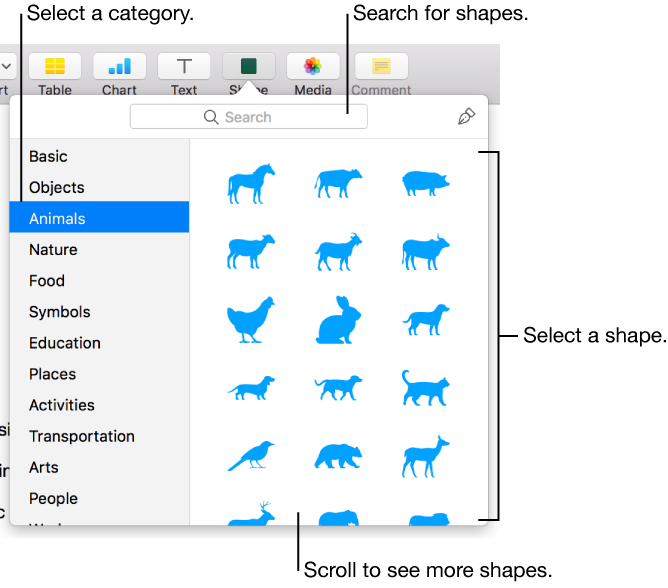Select the Basic category
Image resolution: width=668 pixels, height=588 pixels.
(99, 156)
